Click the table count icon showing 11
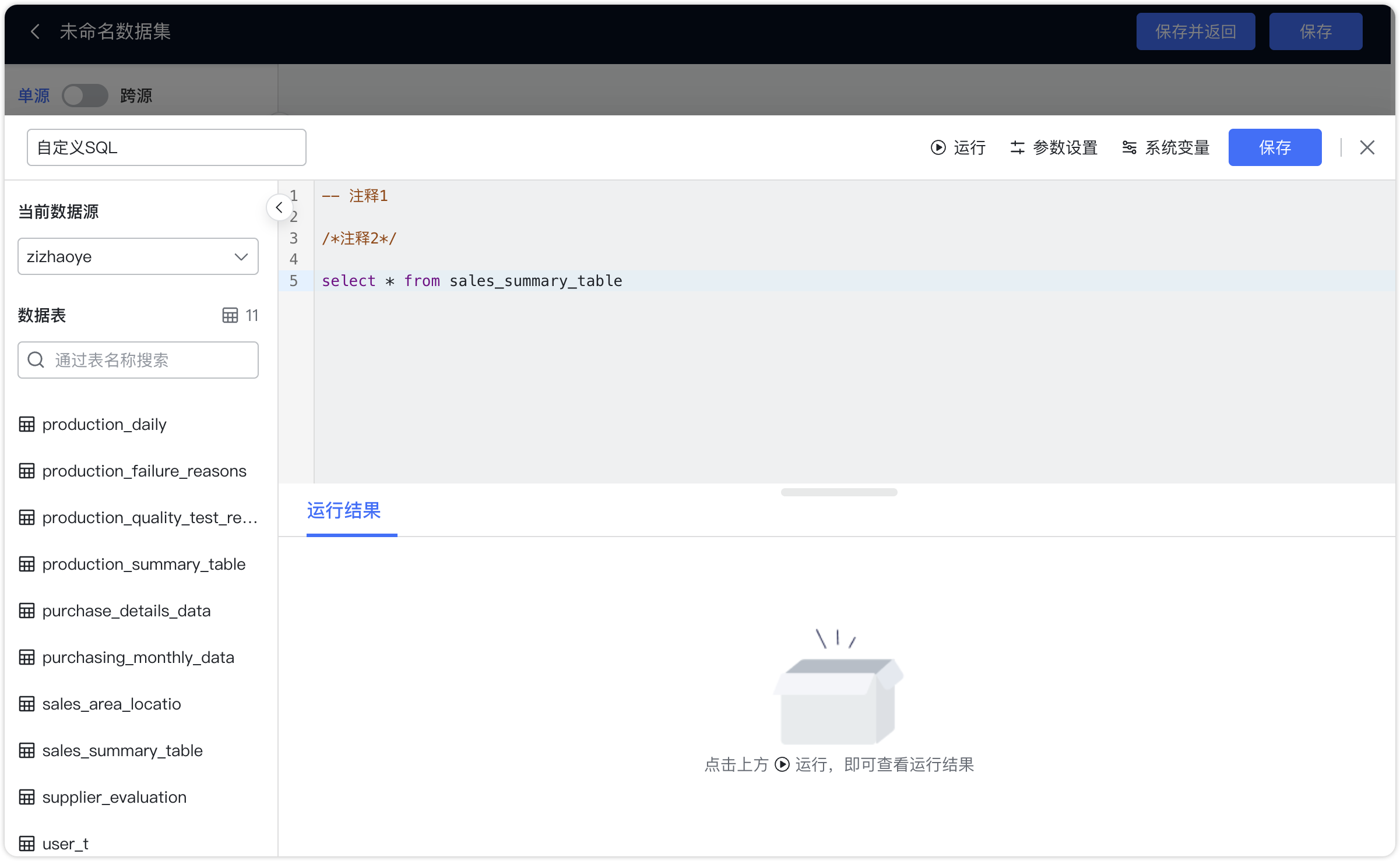This screenshot has height=861, width=1400. point(230,315)
